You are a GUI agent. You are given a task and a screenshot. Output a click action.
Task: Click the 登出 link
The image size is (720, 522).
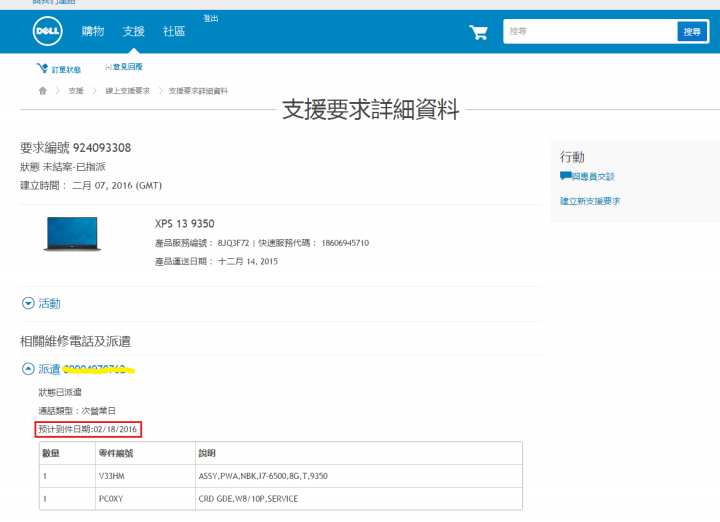click(x=211, y=18)
